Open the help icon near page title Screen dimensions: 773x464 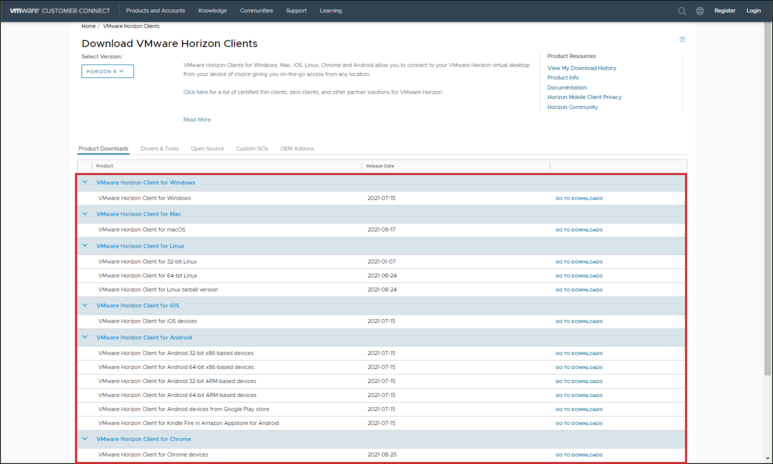(x=682, y=39)
